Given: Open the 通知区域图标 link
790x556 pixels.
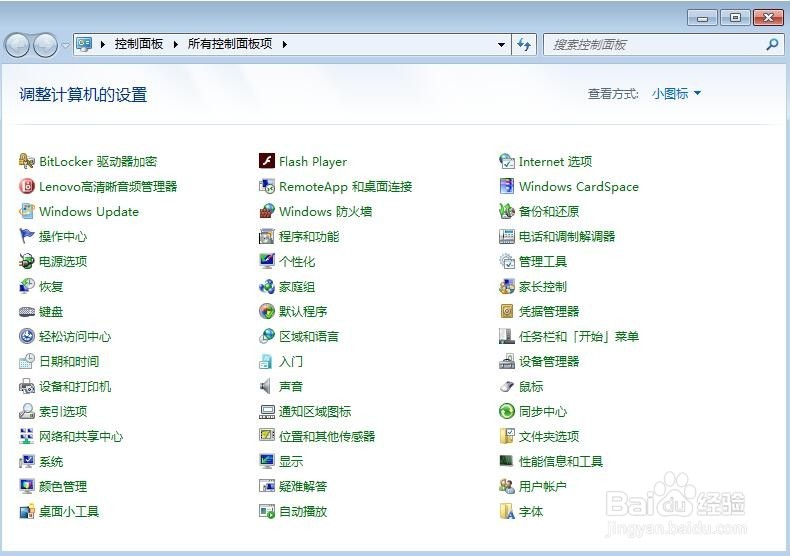Looking at the screenshot, I should tap(315, 411).
